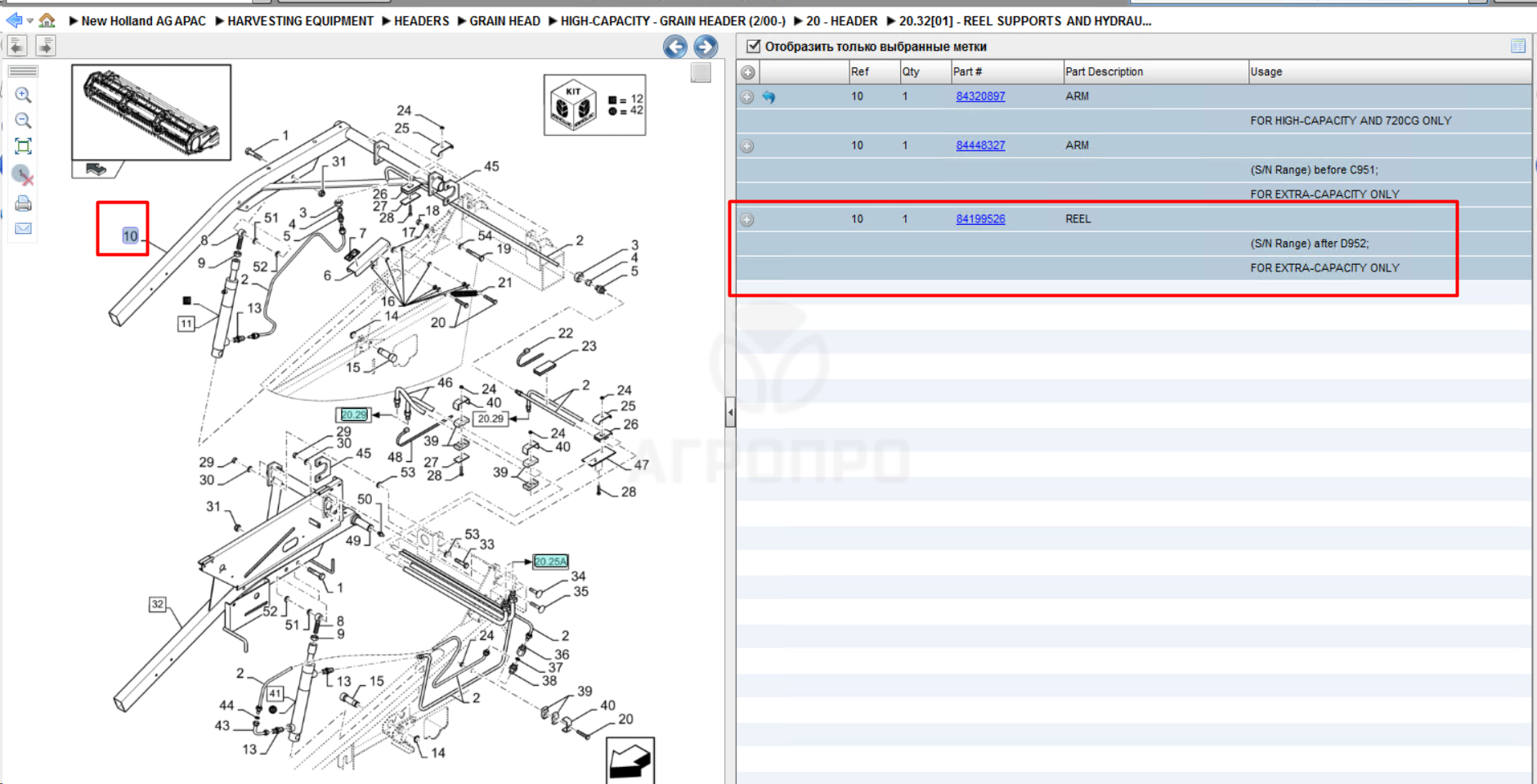This screenshot has height=784, width=1537.
Task: Click the gray square button above diagram
Action: click(701, 73)
